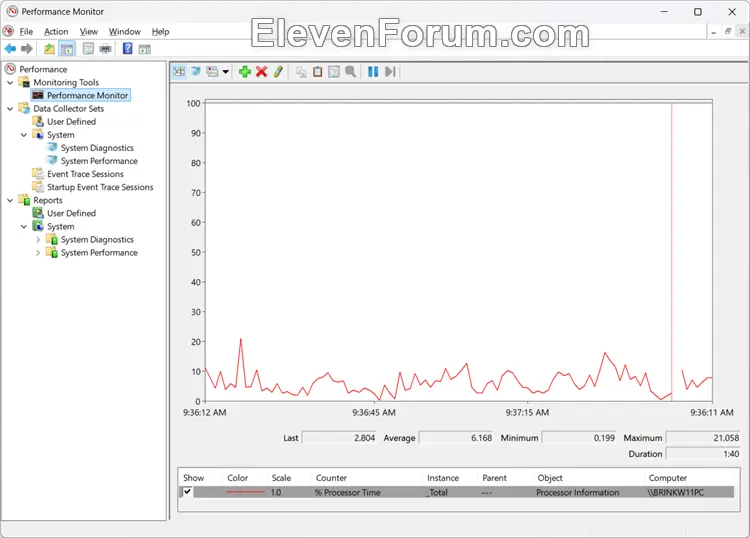
Task: Open the graph type dropdown arrow
Action: click(226, 72)
